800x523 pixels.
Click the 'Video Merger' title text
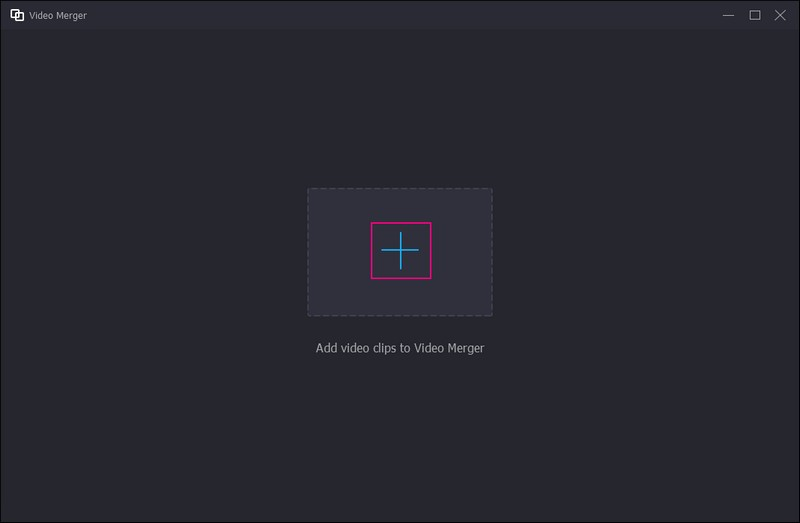[58, 15]
